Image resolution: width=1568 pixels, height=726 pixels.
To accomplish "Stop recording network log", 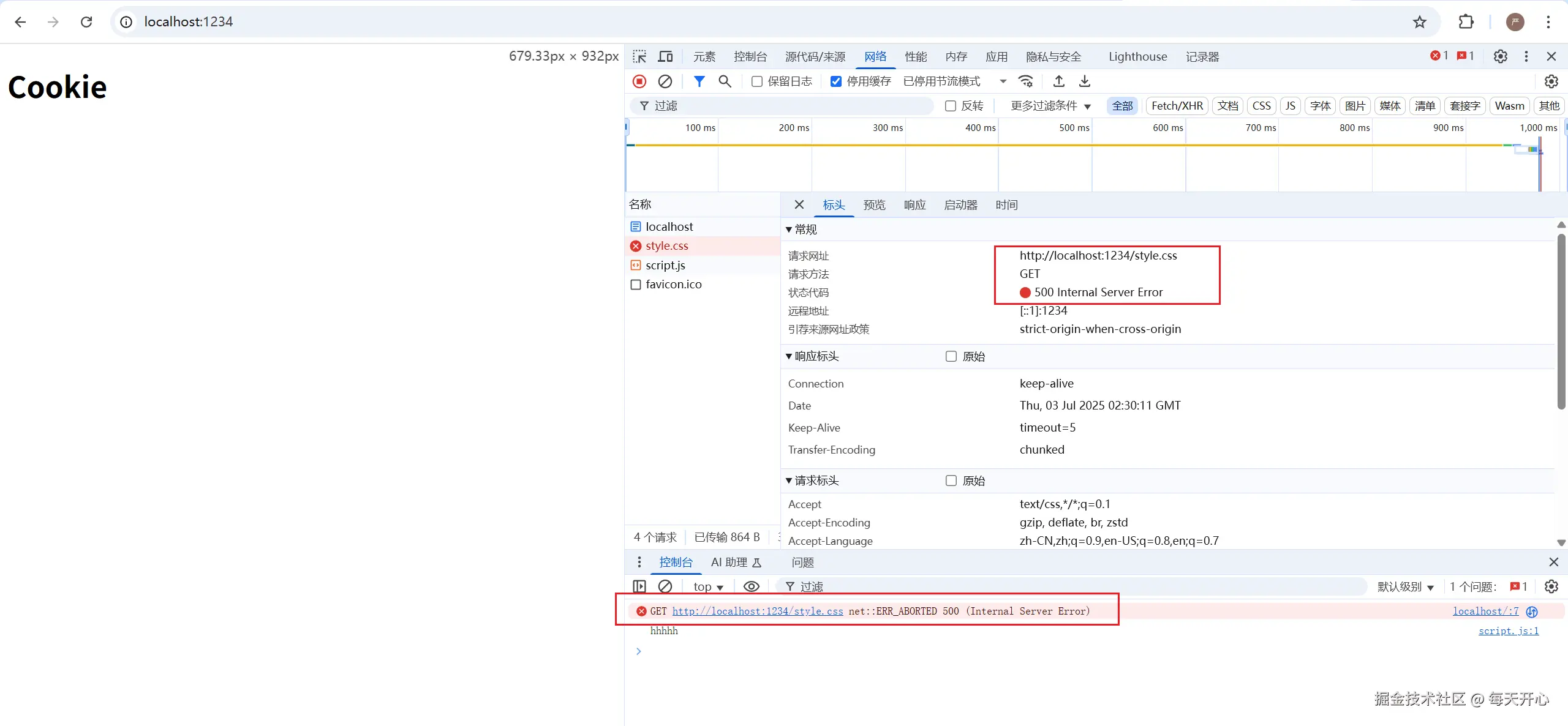I will (x=639, y=81).
